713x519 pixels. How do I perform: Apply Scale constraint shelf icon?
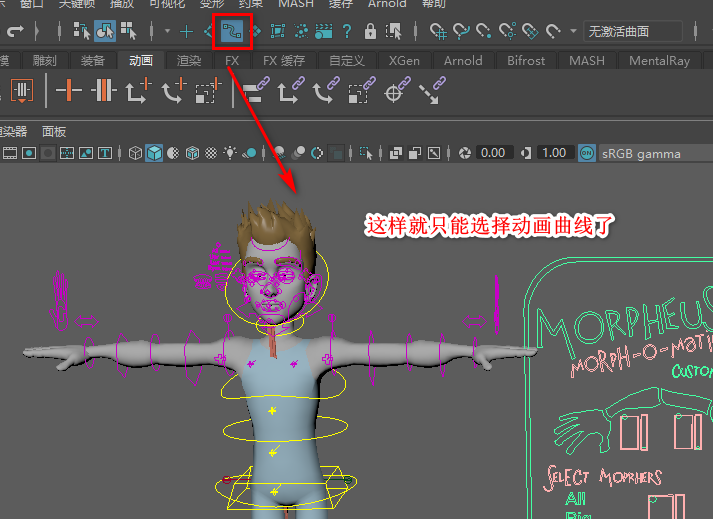pyautogui.click(x=362, y=90)
